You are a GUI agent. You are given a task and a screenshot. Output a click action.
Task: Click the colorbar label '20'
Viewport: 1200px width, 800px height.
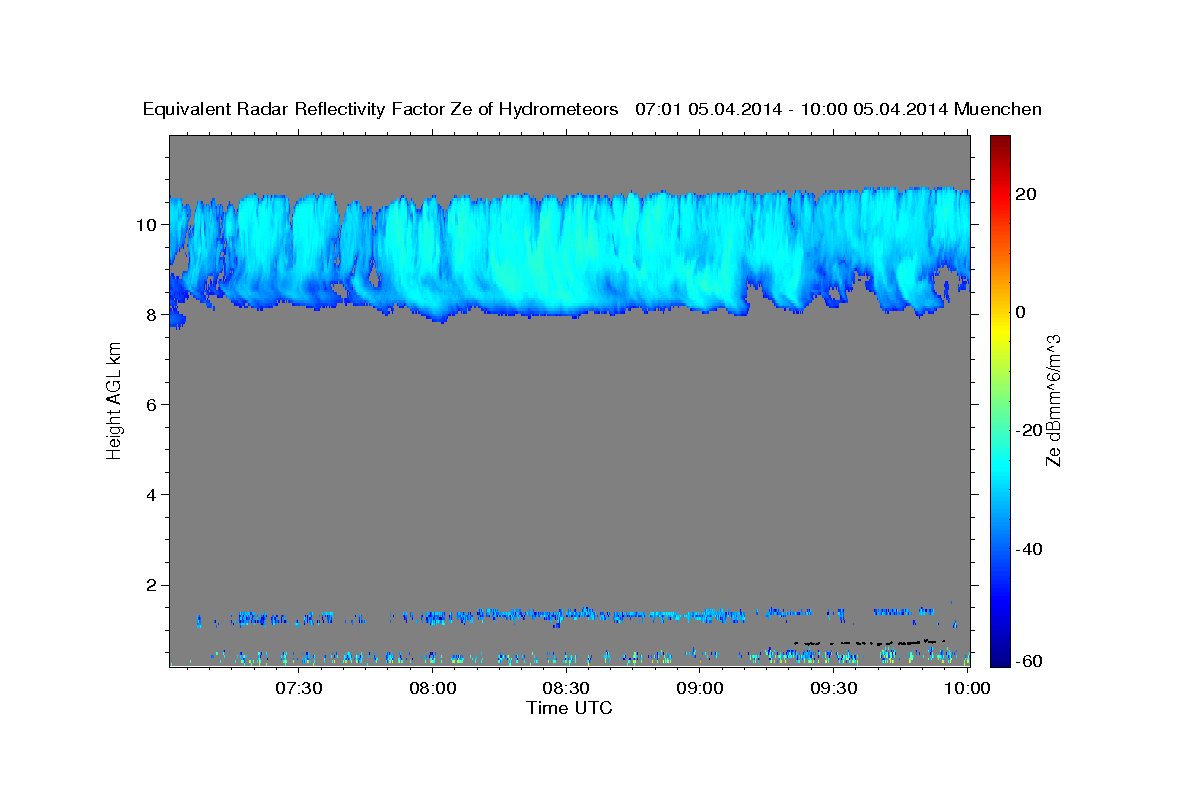tap(1026, 194)
